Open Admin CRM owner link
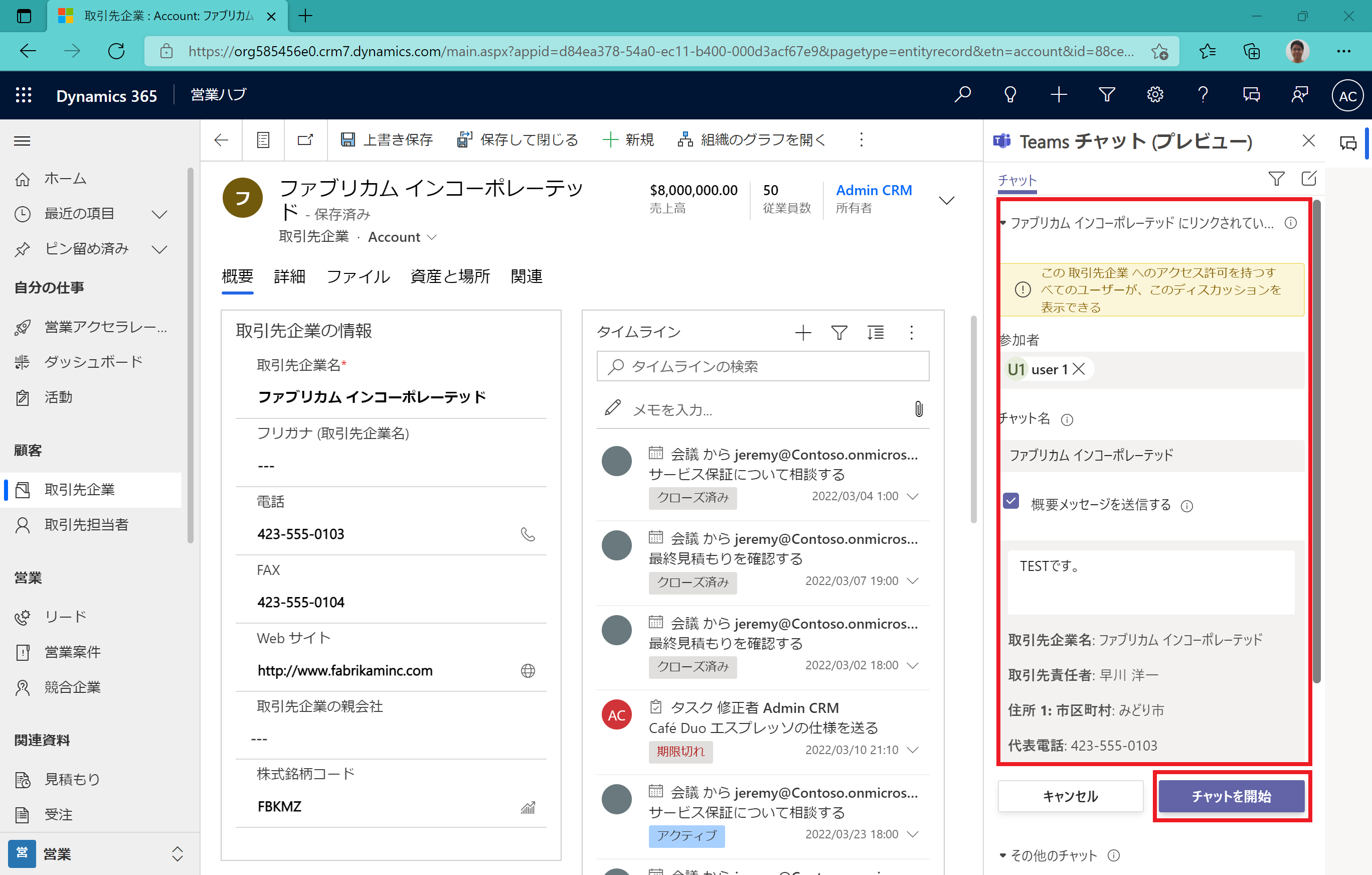 pyautogui.click(x=874, y=190)
